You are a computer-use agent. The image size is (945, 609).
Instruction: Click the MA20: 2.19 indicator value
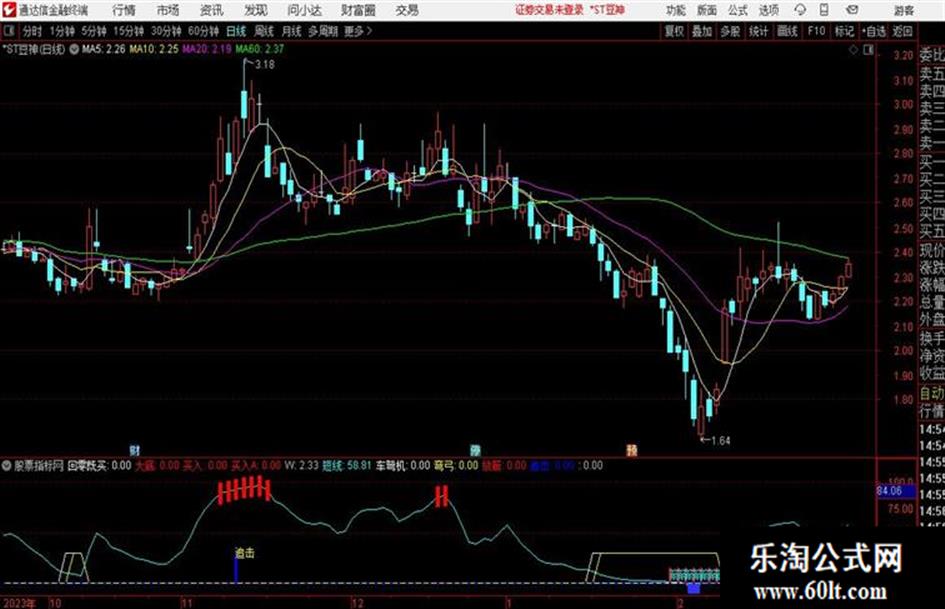[x=207, y=49]
